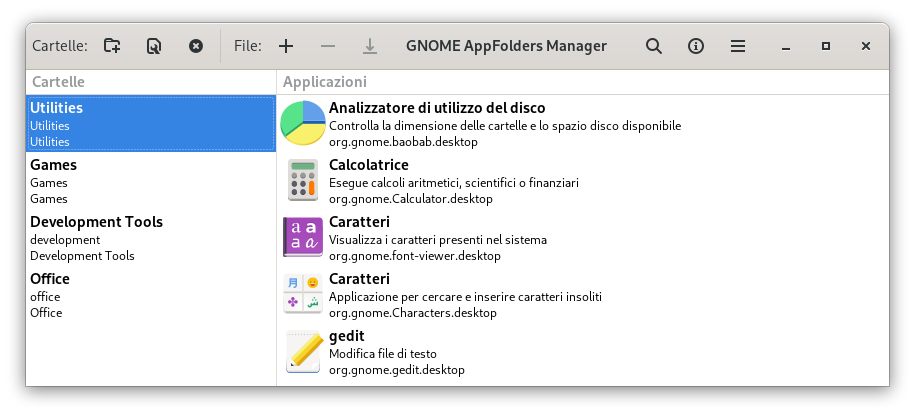Select the gedit application title
The height and width of the screenshot is (415, 915).
coord(347,336)
